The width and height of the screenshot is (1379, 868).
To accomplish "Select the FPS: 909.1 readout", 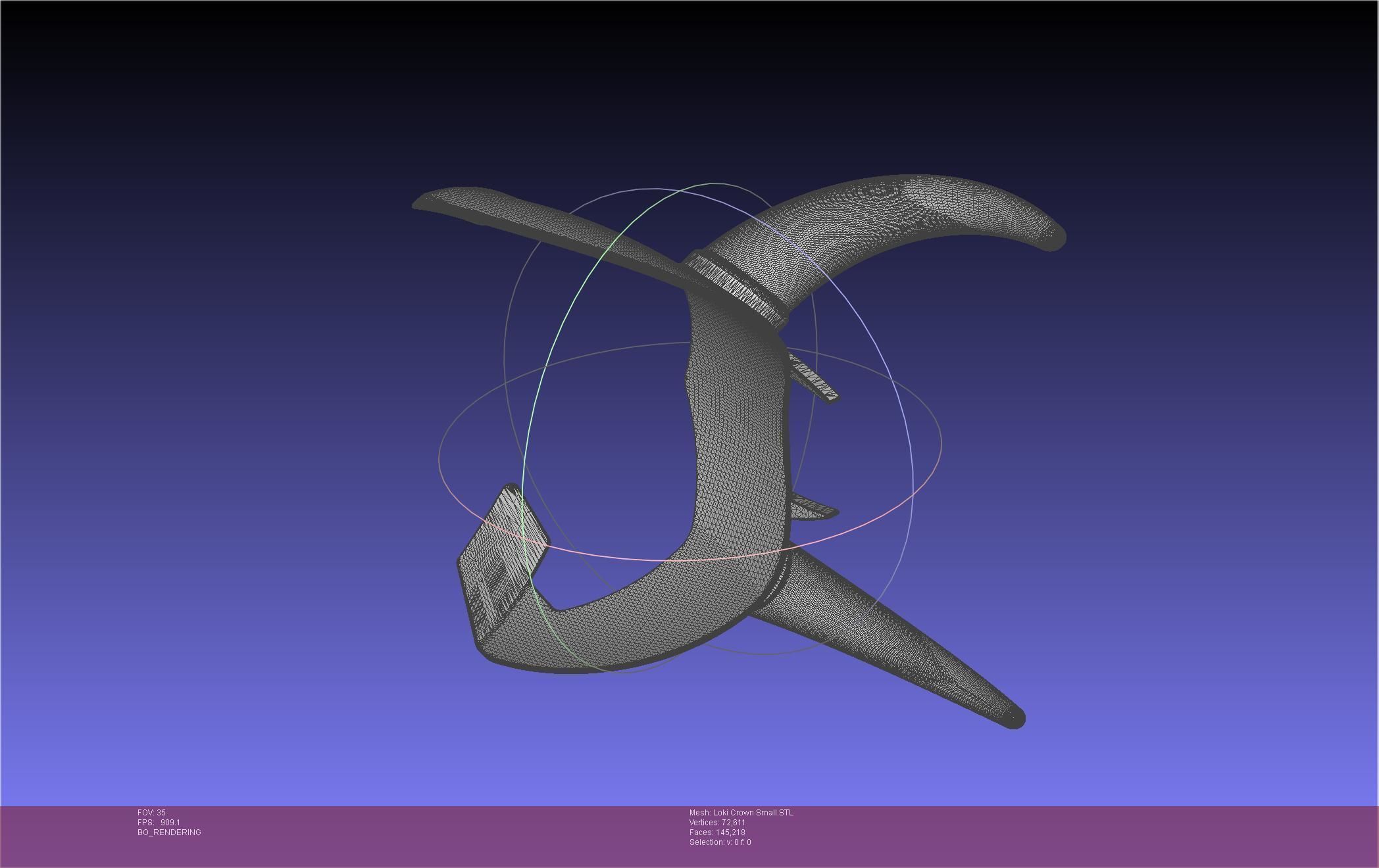I will (x=159, y=823).
